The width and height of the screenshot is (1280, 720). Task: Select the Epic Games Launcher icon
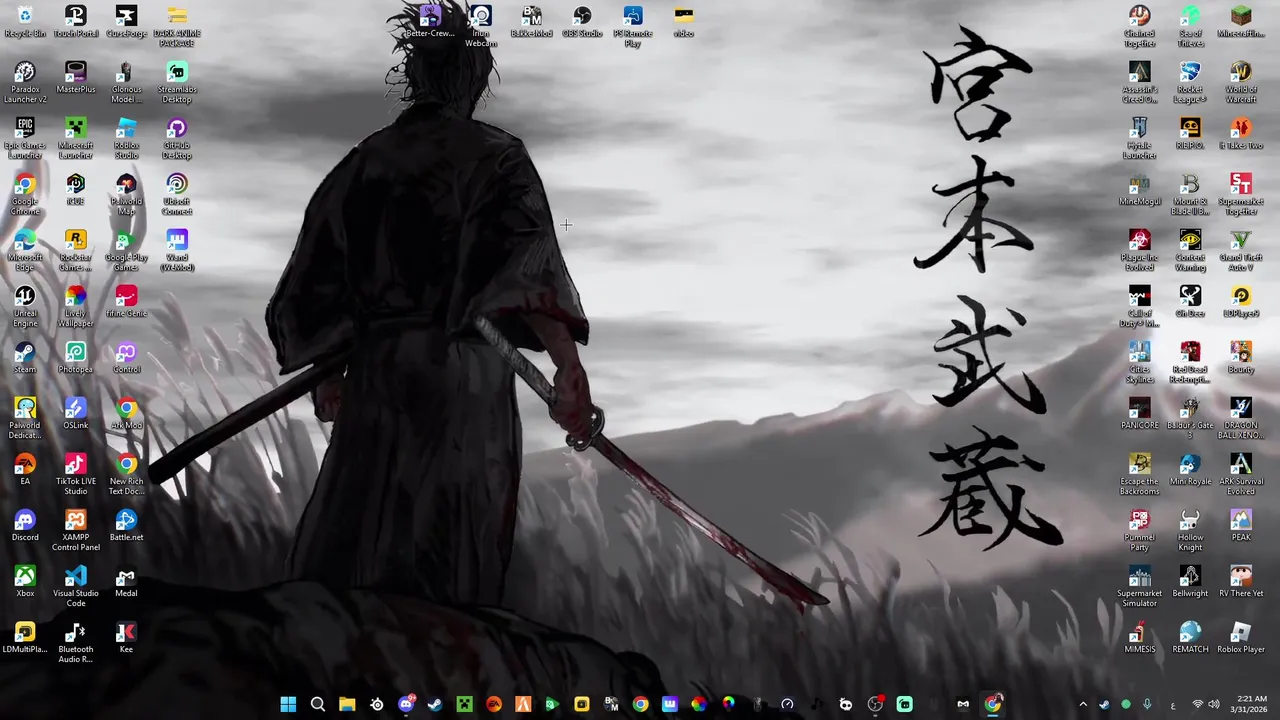point(25,138)
